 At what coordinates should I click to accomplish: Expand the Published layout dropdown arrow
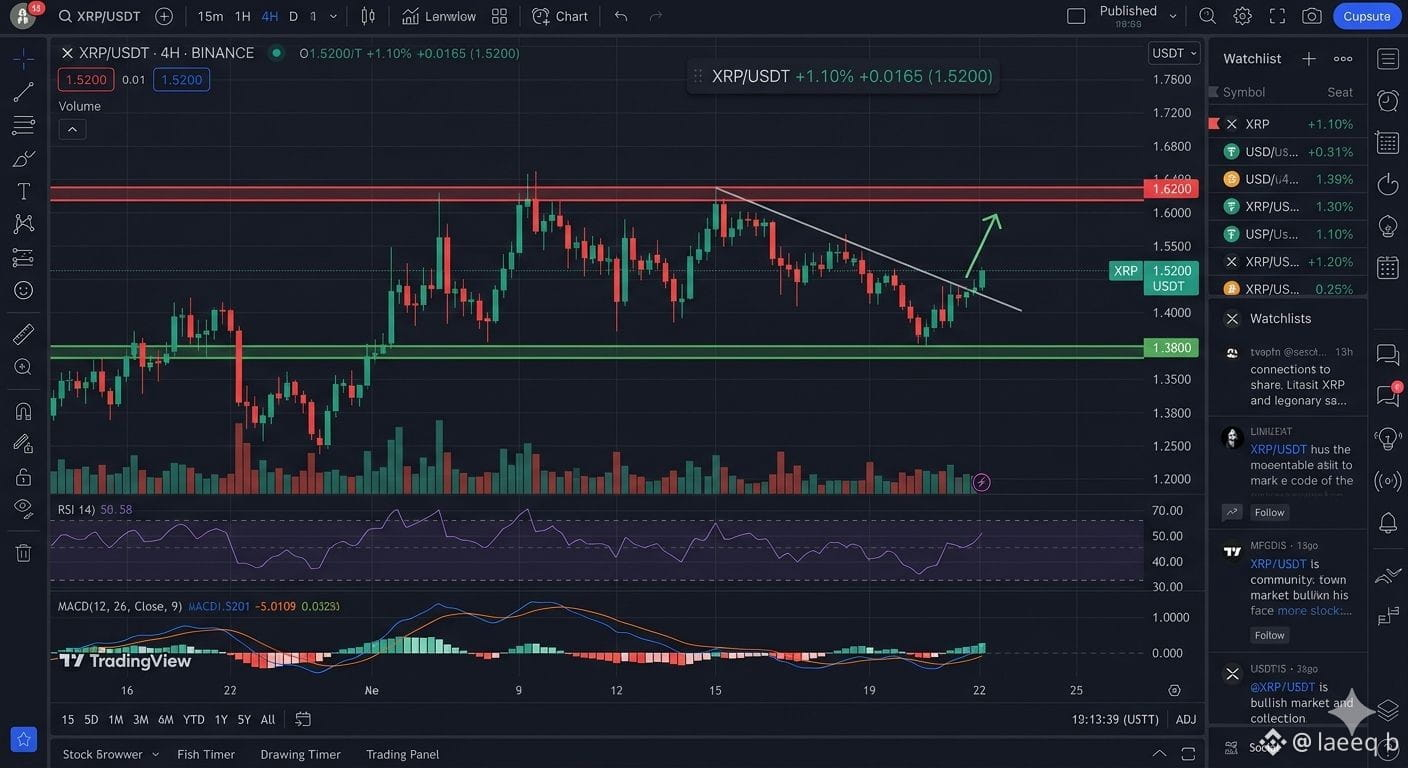[1173, 16]
